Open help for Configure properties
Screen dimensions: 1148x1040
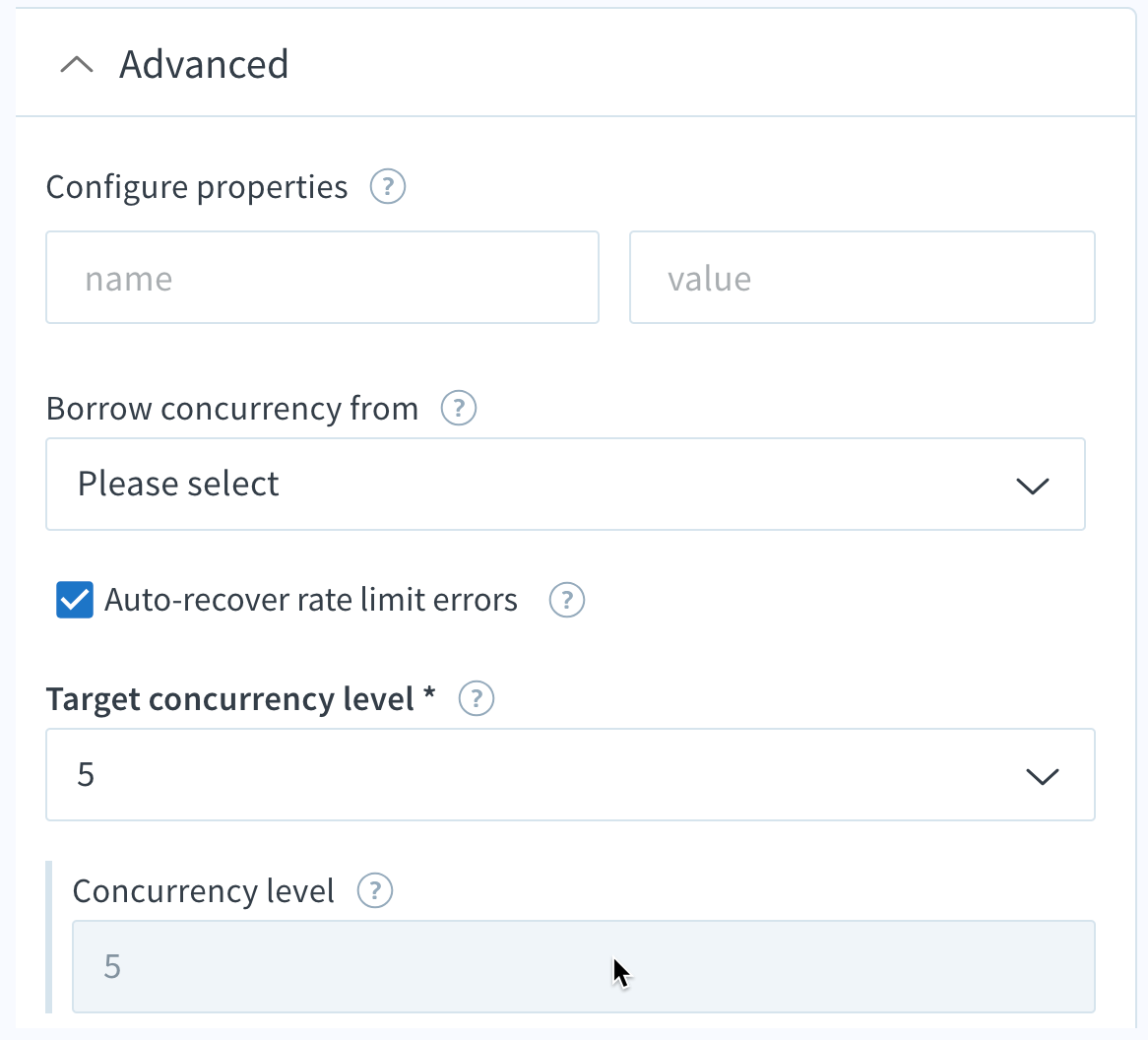[387, 187]
